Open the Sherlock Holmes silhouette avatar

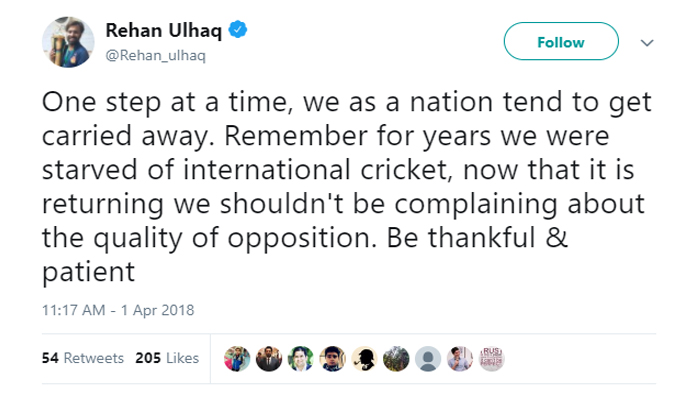pos(364,358)
